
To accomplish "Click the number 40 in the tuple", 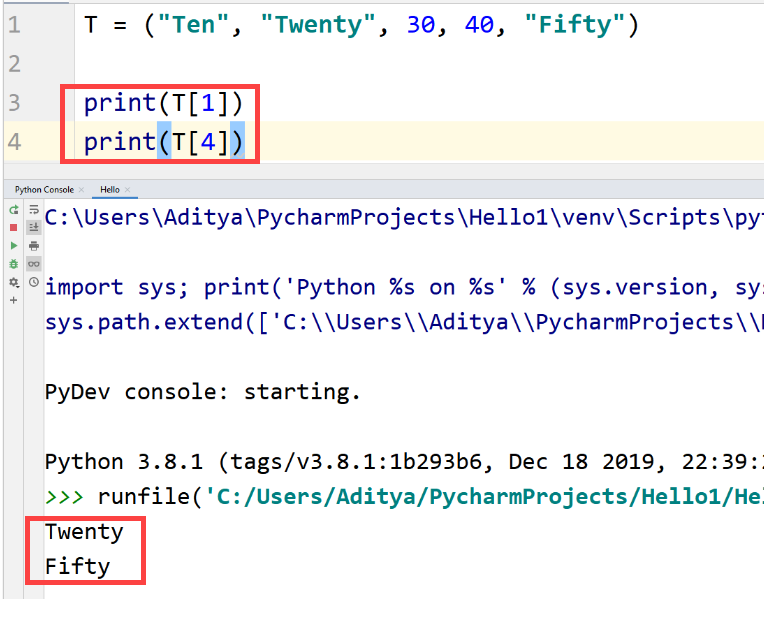I will (479, 24).
